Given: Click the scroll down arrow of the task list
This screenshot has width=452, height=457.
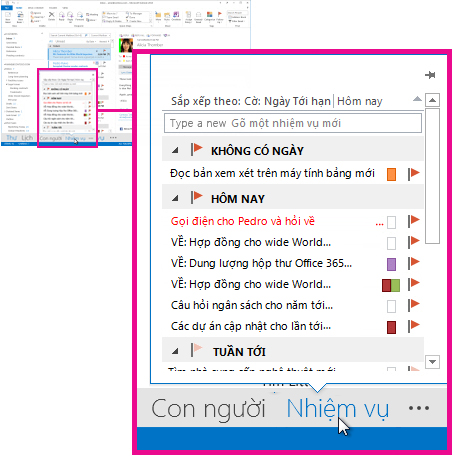Looking at the screenshot, I should [432, 362].
